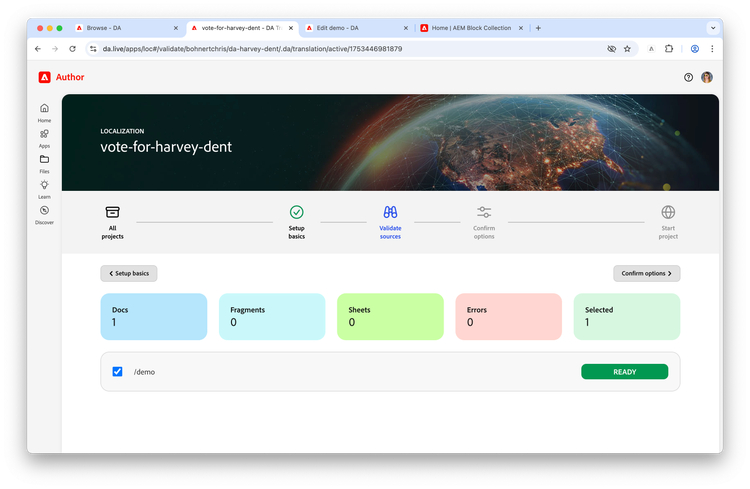The width and height of the screenshot is (750, 489).
Task: Open the user profile avatar
Action: coord(707,77)
